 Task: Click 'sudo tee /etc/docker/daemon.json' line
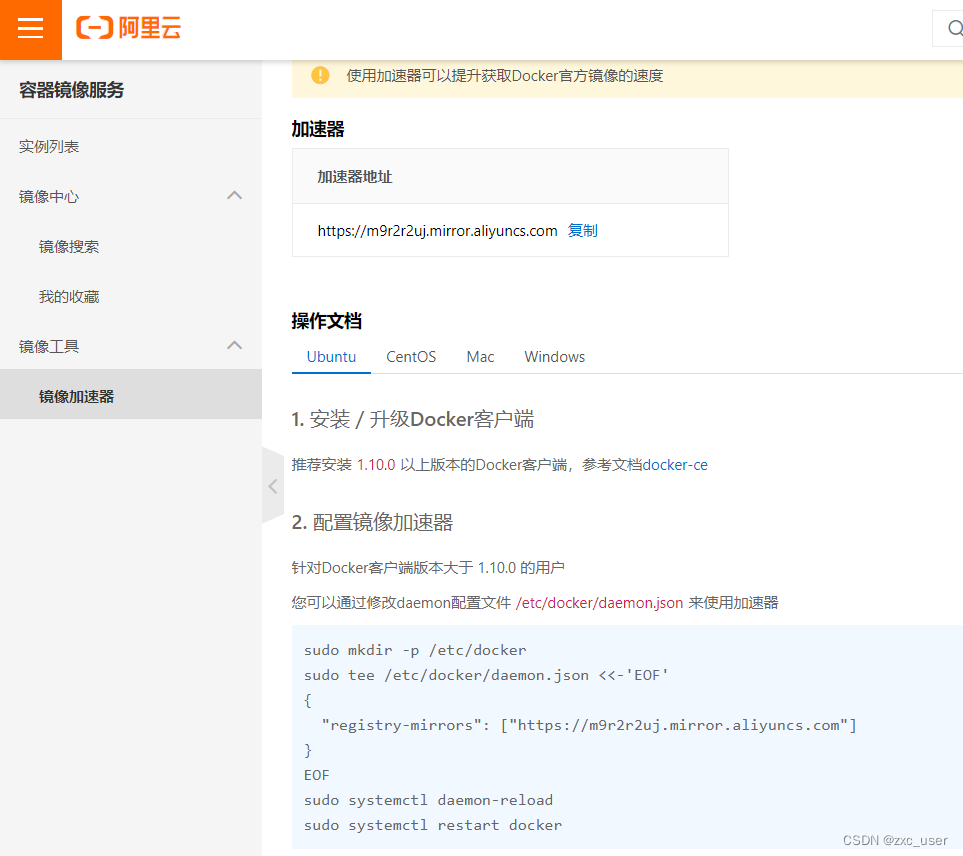(x=486, y=675)
